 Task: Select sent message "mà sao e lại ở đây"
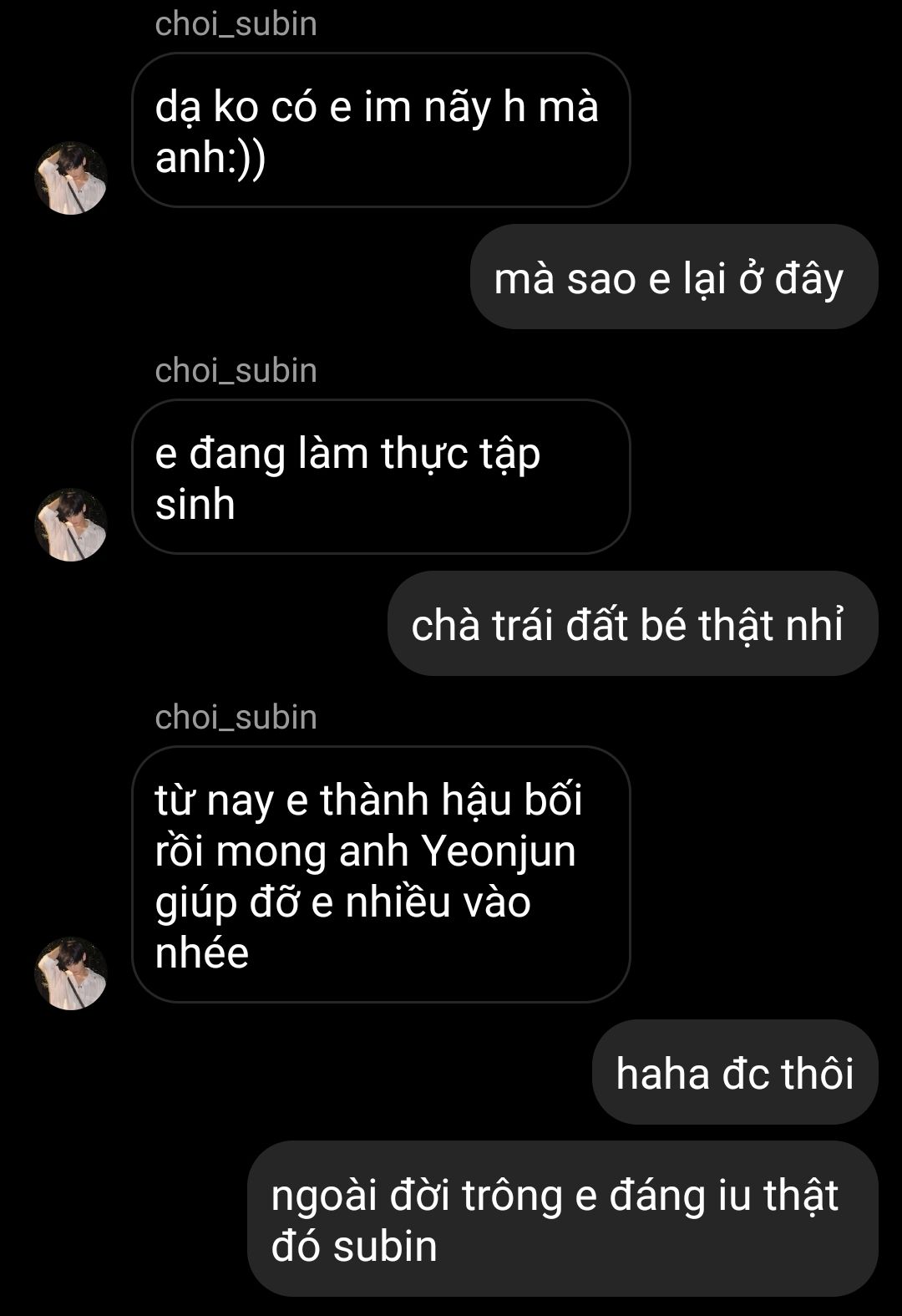click(674, 277)
